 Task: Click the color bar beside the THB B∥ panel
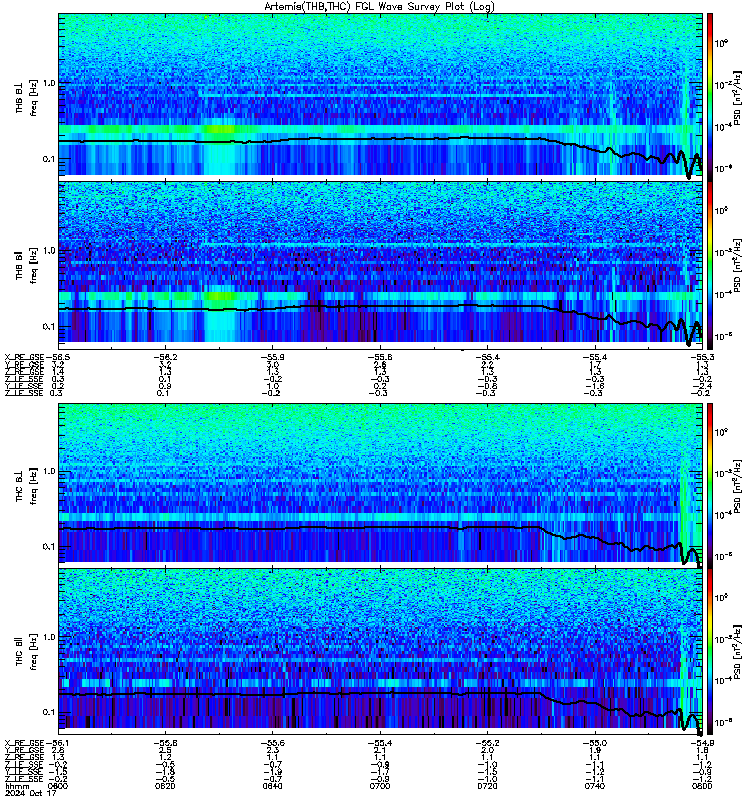click(x=710, y=265)
